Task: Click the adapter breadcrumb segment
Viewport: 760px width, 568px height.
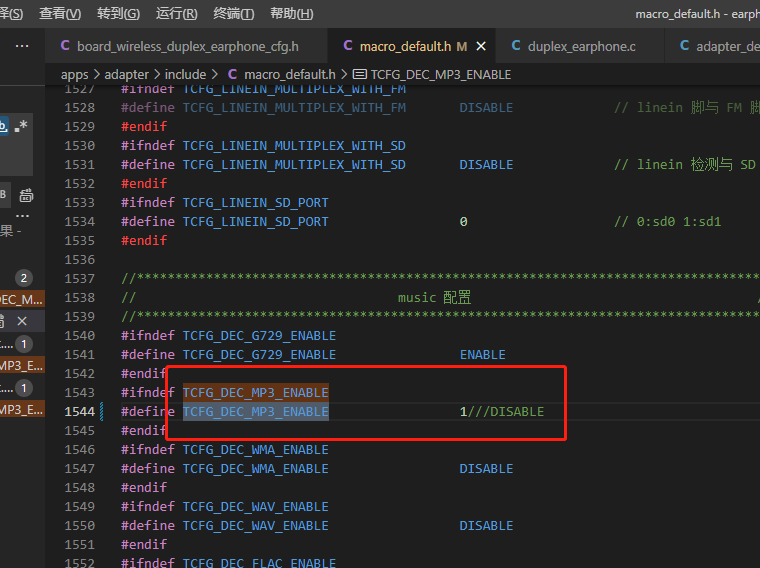Action: click(127, 75)
